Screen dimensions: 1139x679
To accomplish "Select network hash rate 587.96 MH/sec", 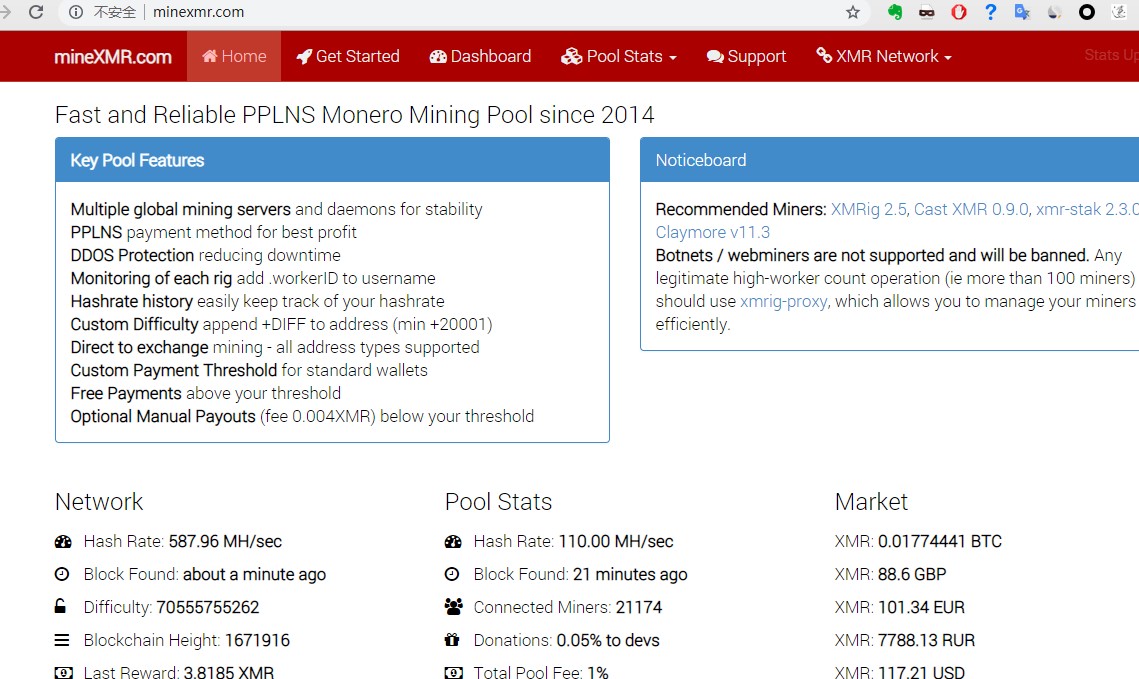I will [225, 541].
